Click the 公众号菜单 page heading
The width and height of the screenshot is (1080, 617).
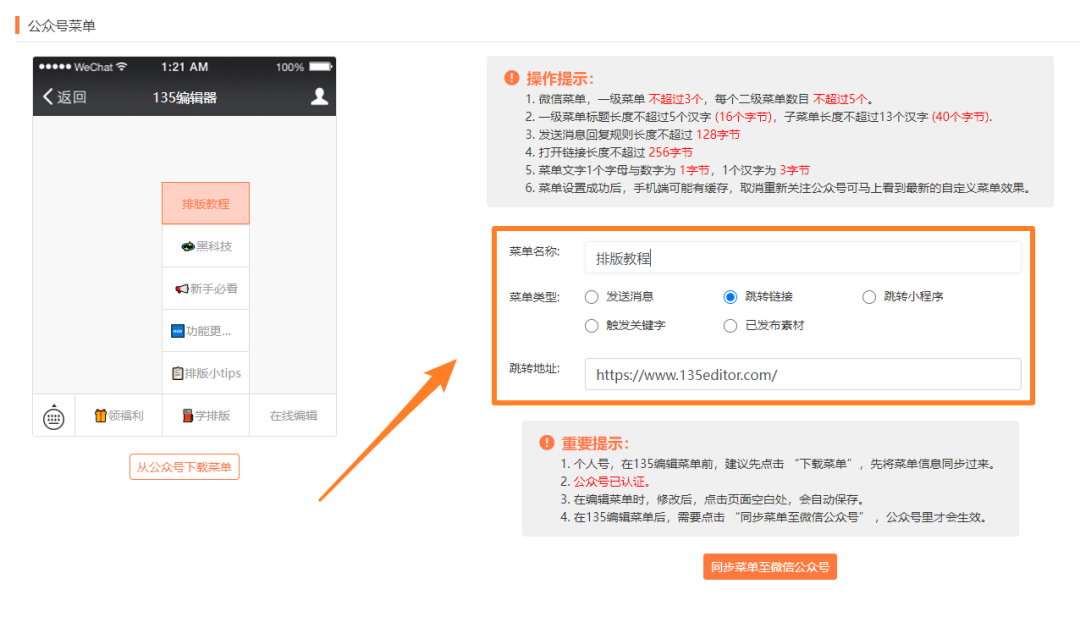click(x=61, y=26)
